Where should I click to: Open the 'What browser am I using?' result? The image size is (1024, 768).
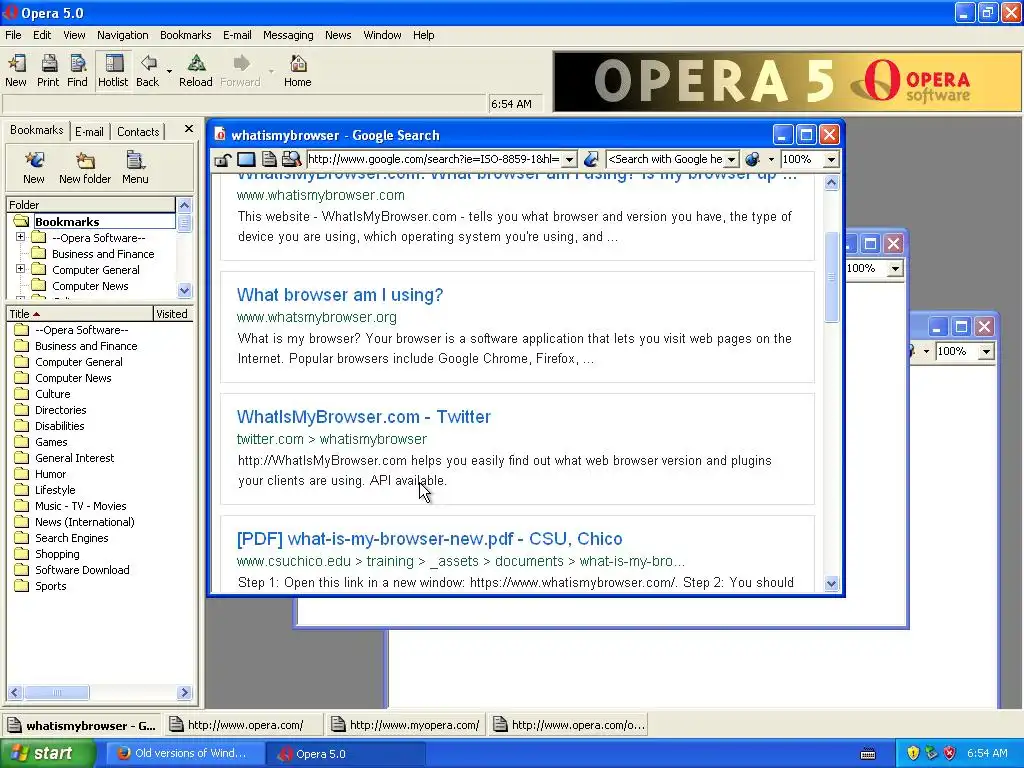pyautogui.click(x=340, y=295)
